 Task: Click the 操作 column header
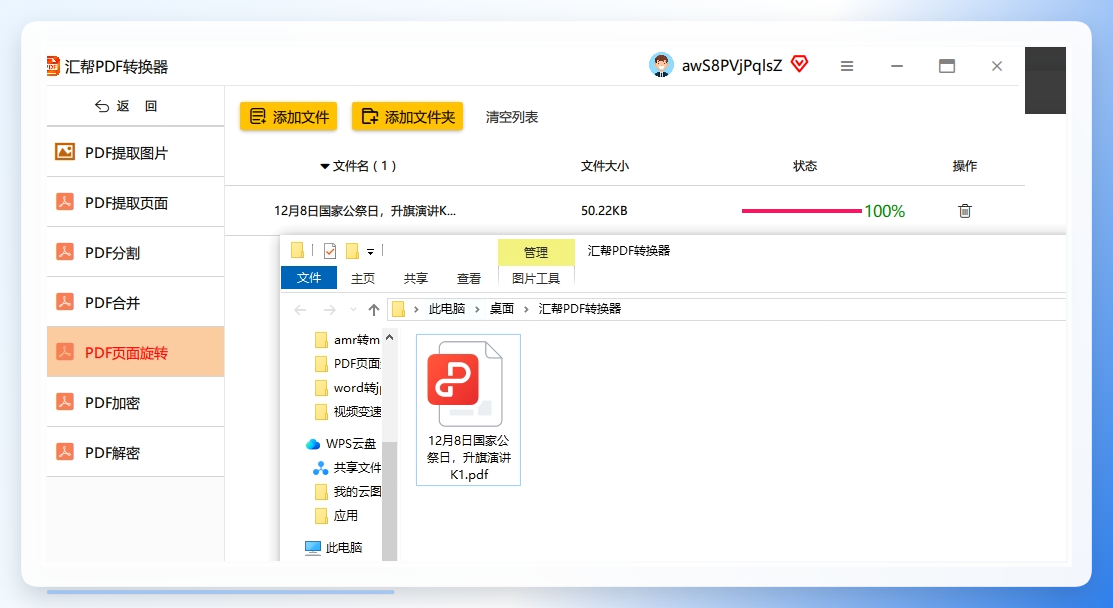[x=965, y=166]
